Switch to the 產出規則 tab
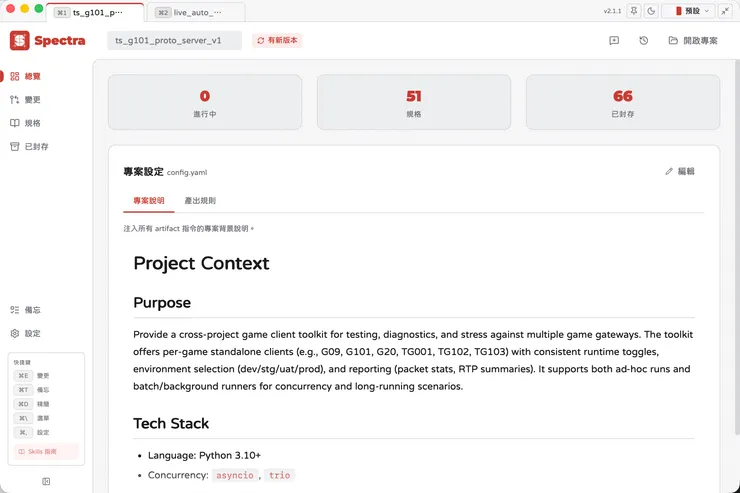Viewport: 740px width, 493px height. pos(200,201)
